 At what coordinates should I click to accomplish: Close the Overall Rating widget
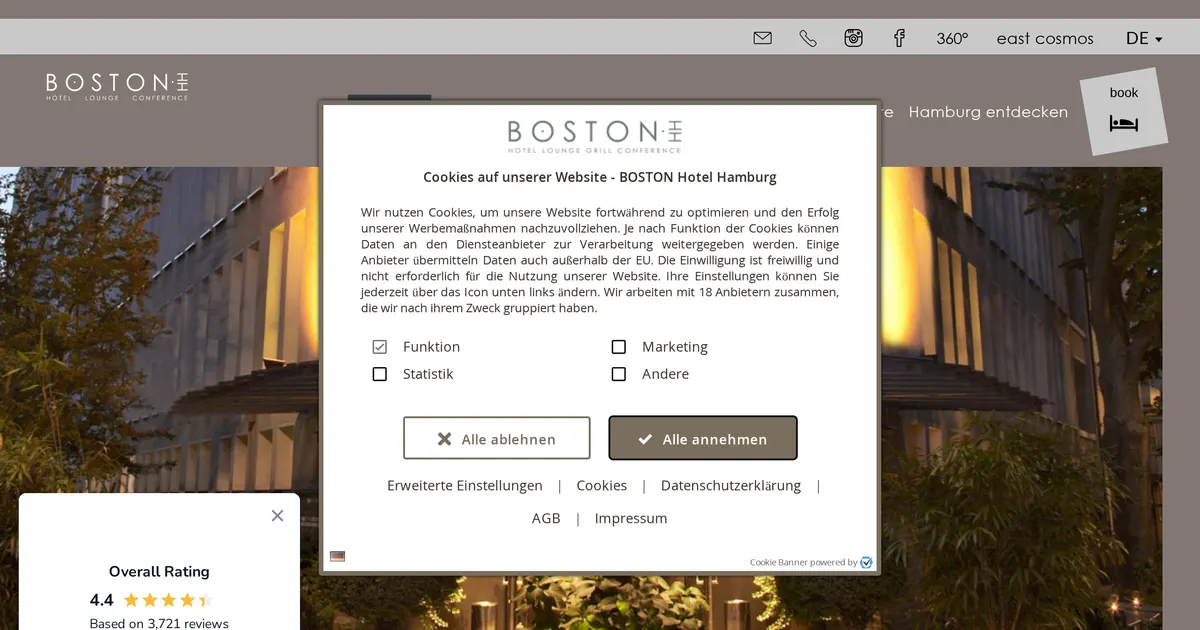click(x=277, y=515)
